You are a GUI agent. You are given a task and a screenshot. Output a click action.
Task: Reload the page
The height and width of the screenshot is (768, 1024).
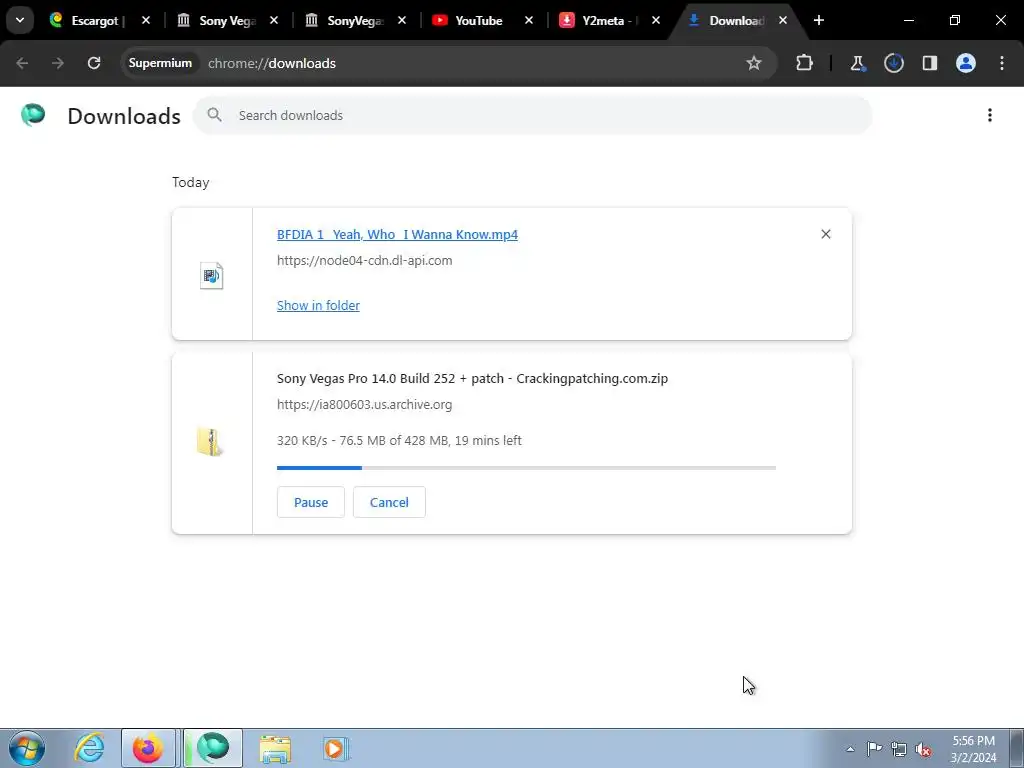click(x=94, y=63)
